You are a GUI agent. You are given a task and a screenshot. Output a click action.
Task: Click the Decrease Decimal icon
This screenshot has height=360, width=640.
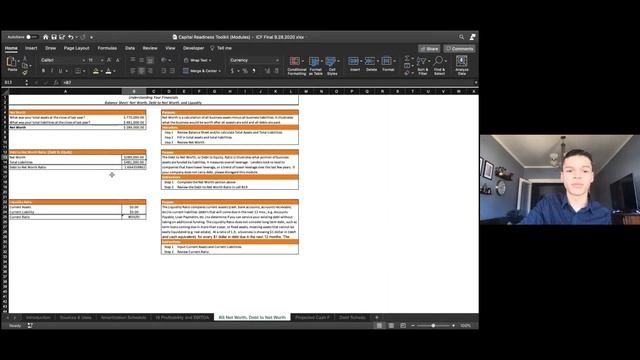coord(276,71)
